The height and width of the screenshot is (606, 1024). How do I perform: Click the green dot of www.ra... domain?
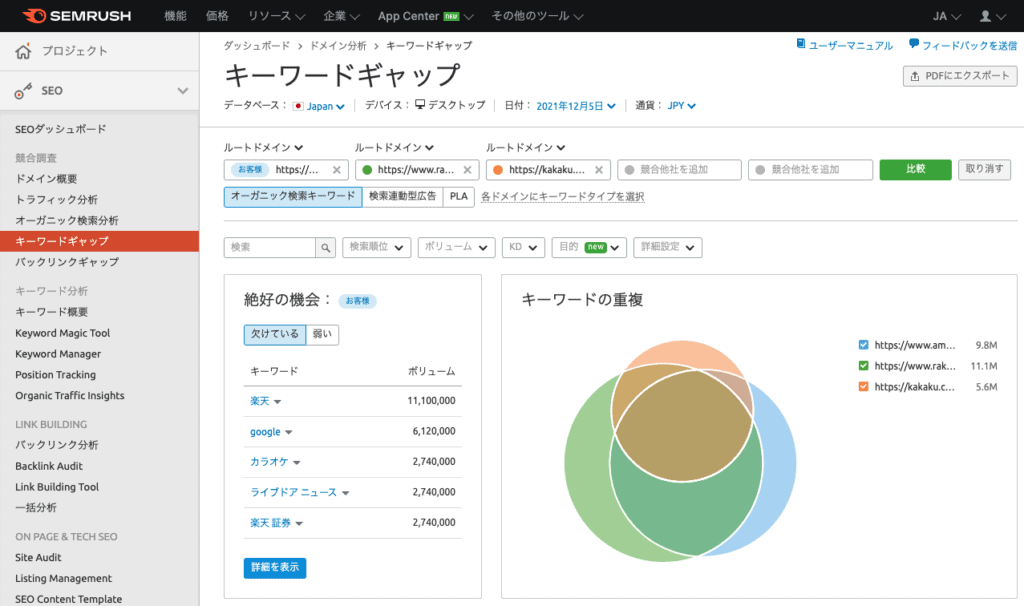pos(367,170)
